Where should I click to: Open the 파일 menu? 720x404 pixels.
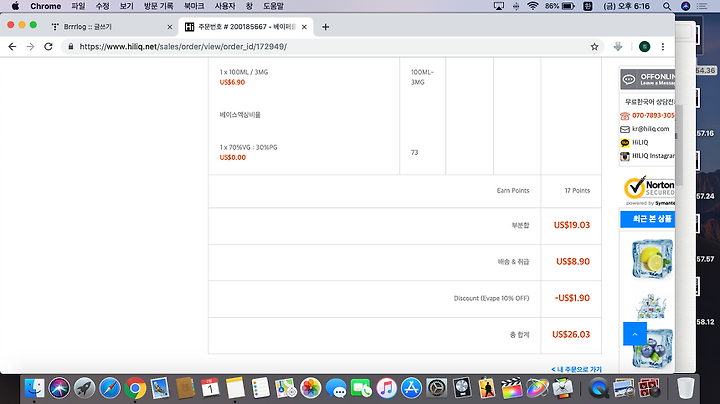tap(79, 6)
